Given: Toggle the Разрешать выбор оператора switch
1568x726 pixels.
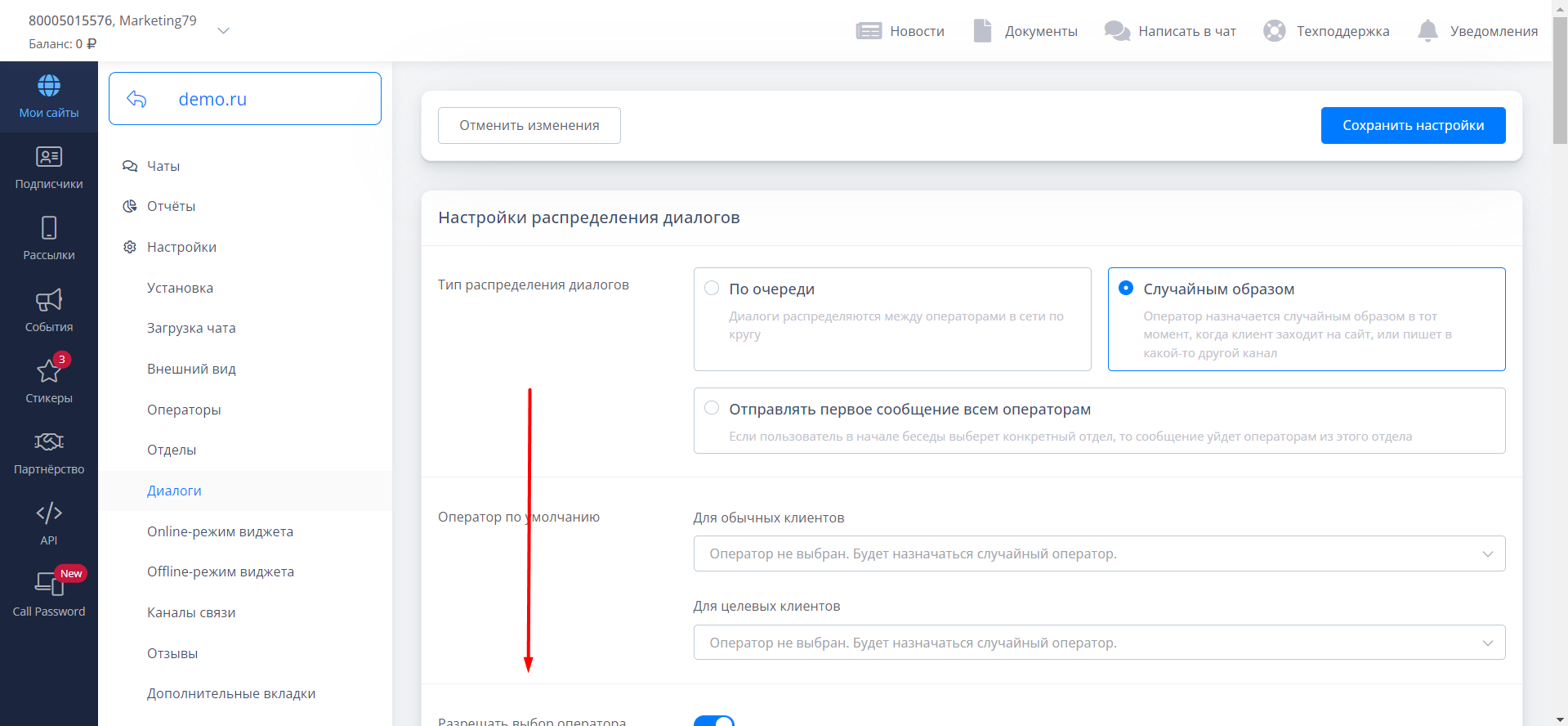Looking at the screenshot, I should pyautogui.click(x=714, y=720).
